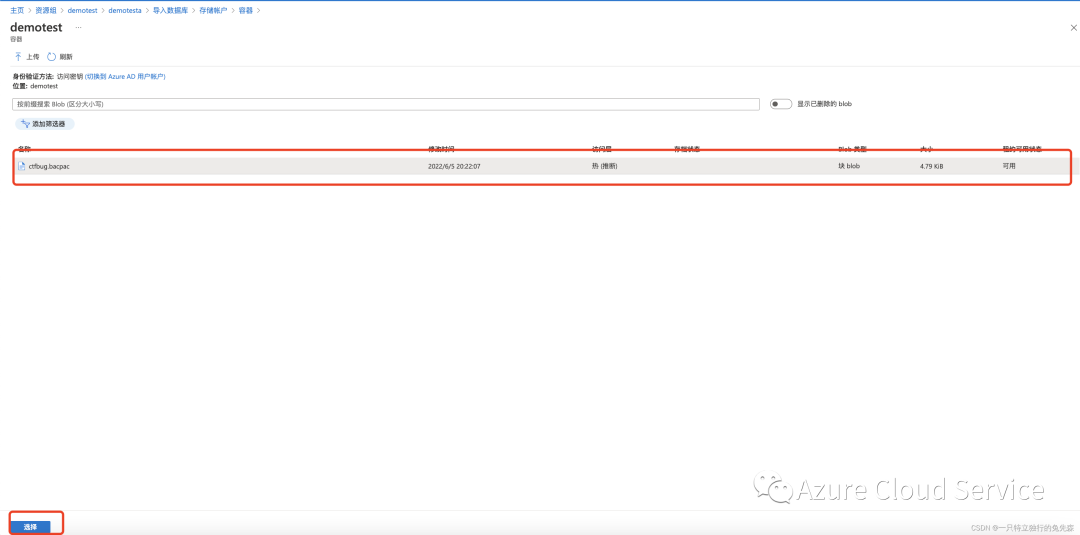The image size is (1080, 535).
Task: Click the file icon beside ctfbug.bacpac
Action: tap(21, 166)
